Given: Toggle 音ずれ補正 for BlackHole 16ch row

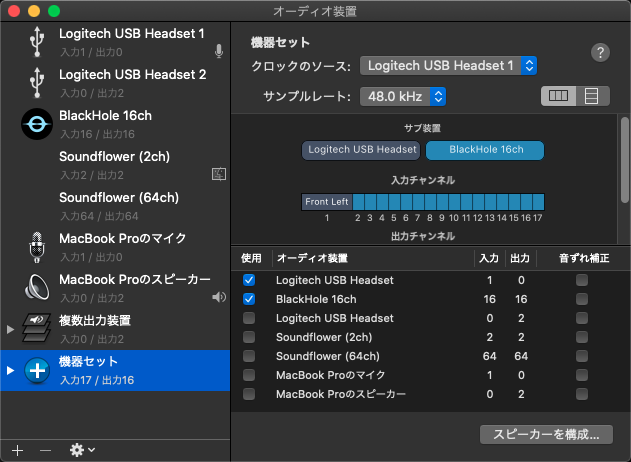Looking at the screenshot, I should coord(582,299).
